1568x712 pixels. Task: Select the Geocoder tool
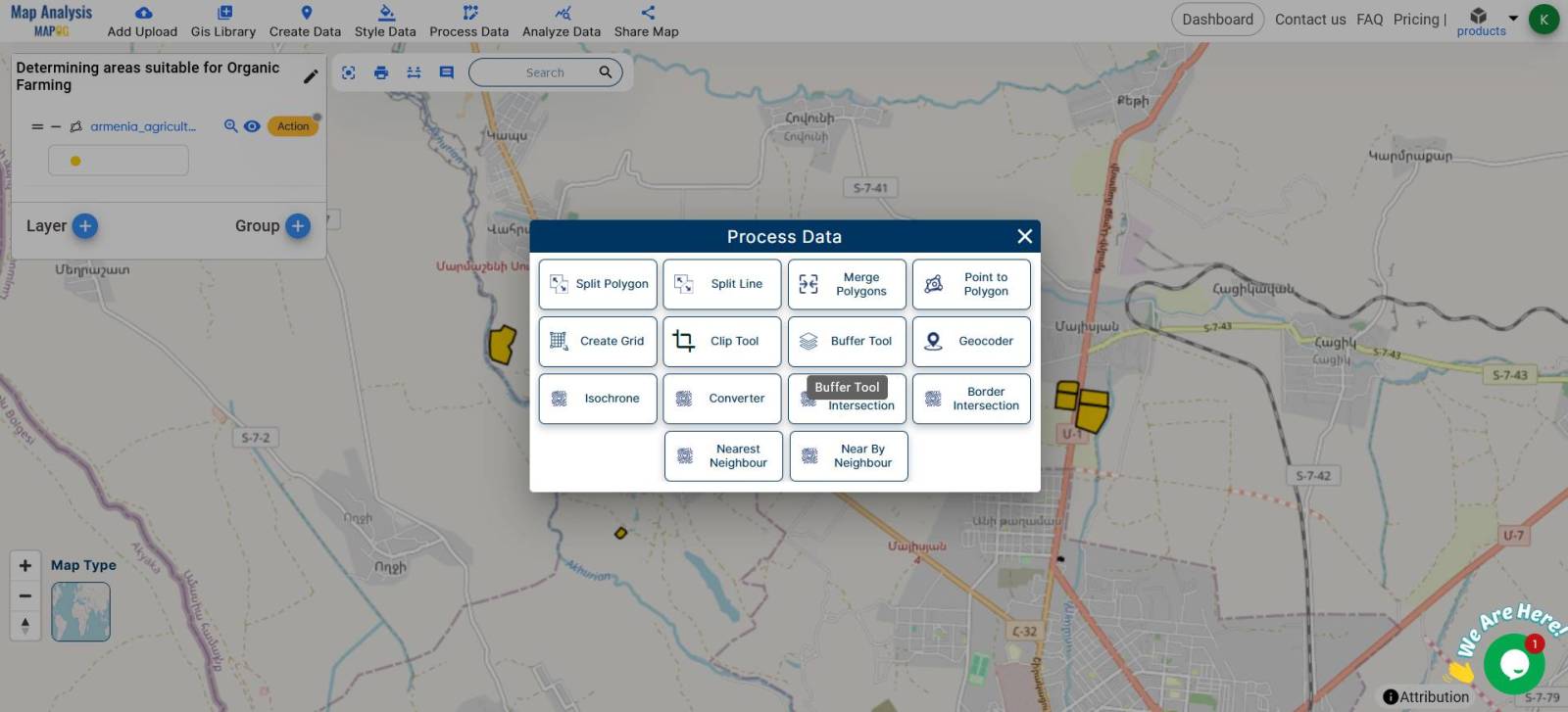[x=971, y=341]
